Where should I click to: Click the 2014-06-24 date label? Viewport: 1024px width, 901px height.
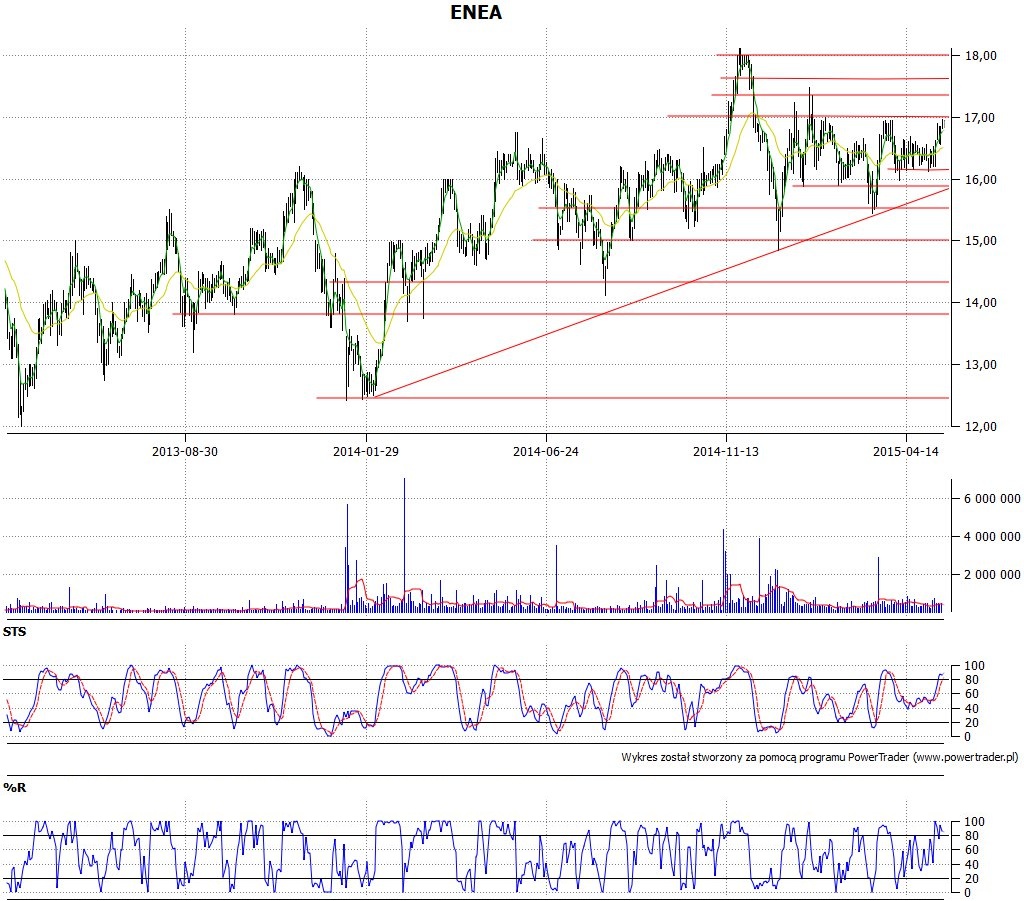point(546,451)
